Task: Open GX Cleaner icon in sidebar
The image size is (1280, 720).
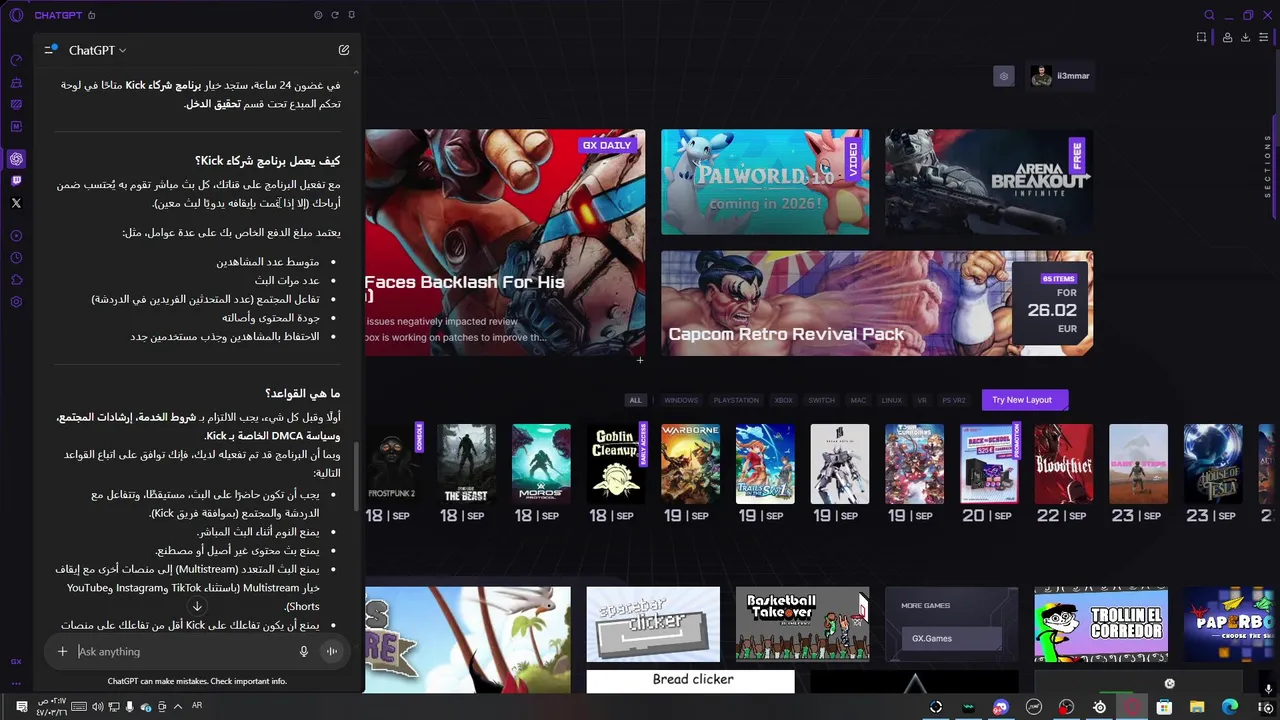Action: (16, 82)
